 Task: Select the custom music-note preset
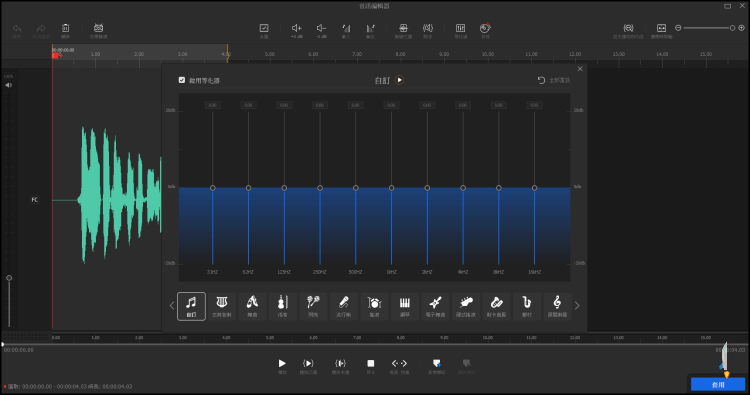click(191, 306)
